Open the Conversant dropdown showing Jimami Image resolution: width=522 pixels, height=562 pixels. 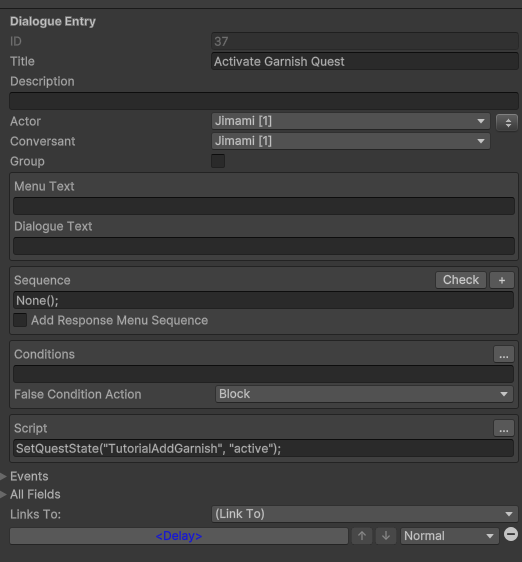click(x=351, y=141)
